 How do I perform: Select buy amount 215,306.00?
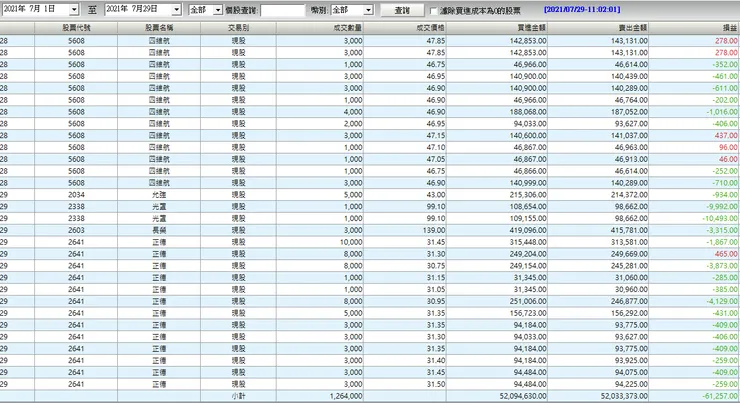click(528, 195)
